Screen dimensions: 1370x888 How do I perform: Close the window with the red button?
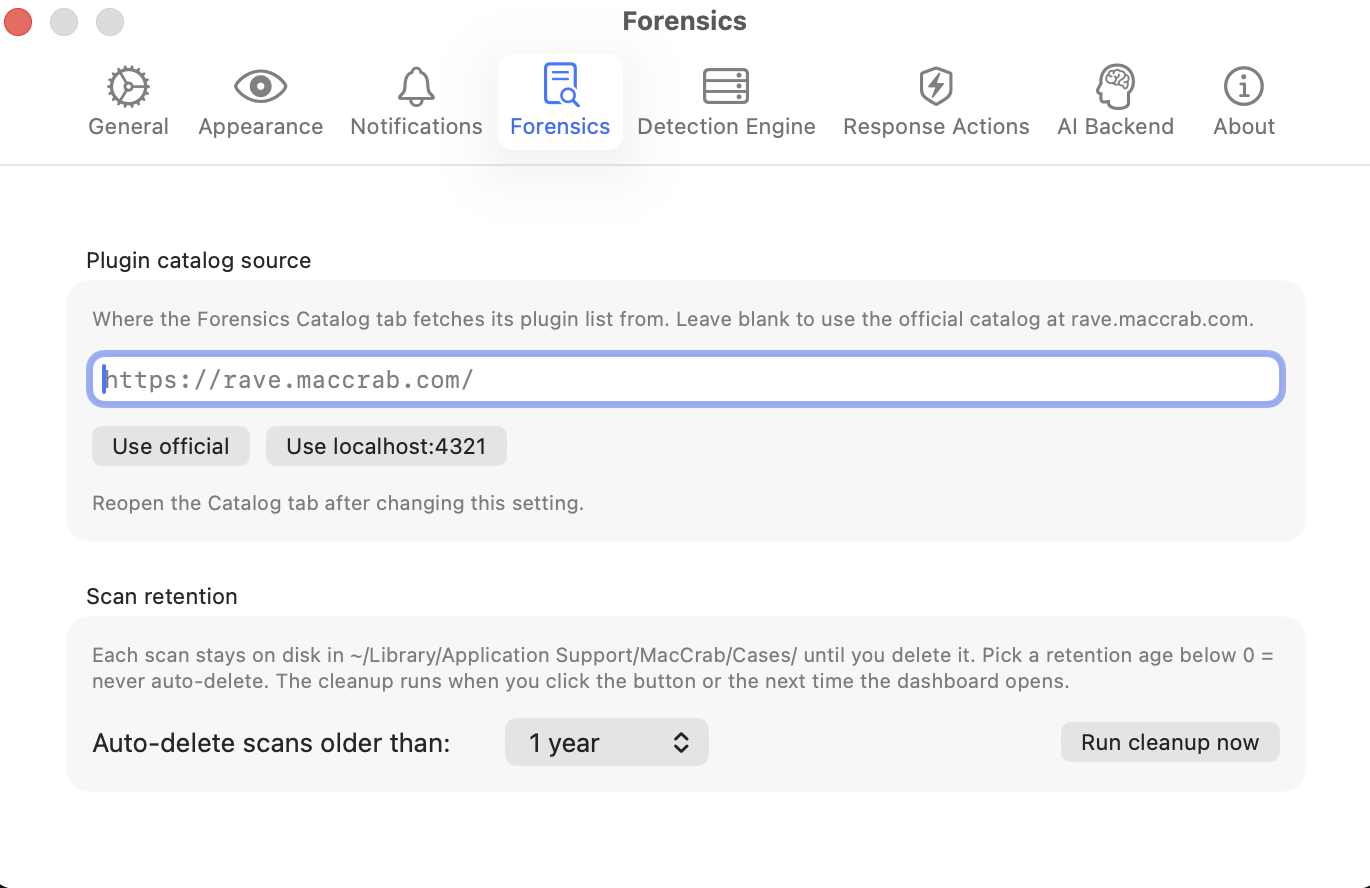[x=18, y=20]
